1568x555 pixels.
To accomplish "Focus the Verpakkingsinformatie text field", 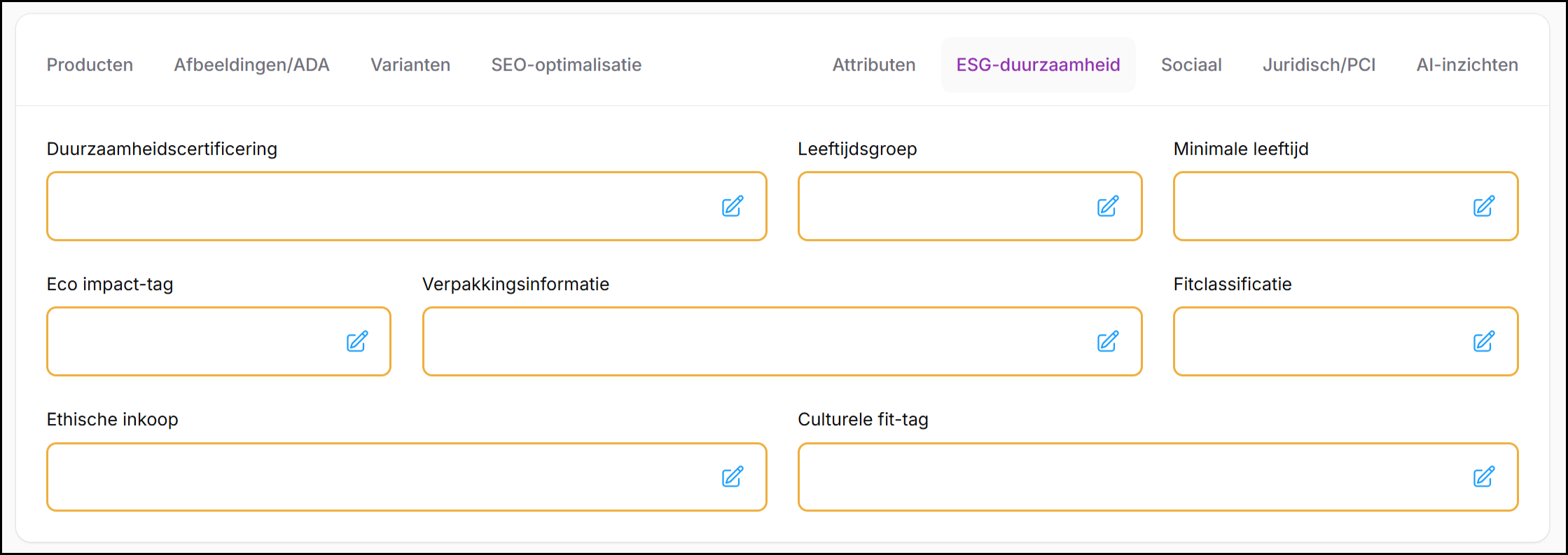I will coord(756,342).
